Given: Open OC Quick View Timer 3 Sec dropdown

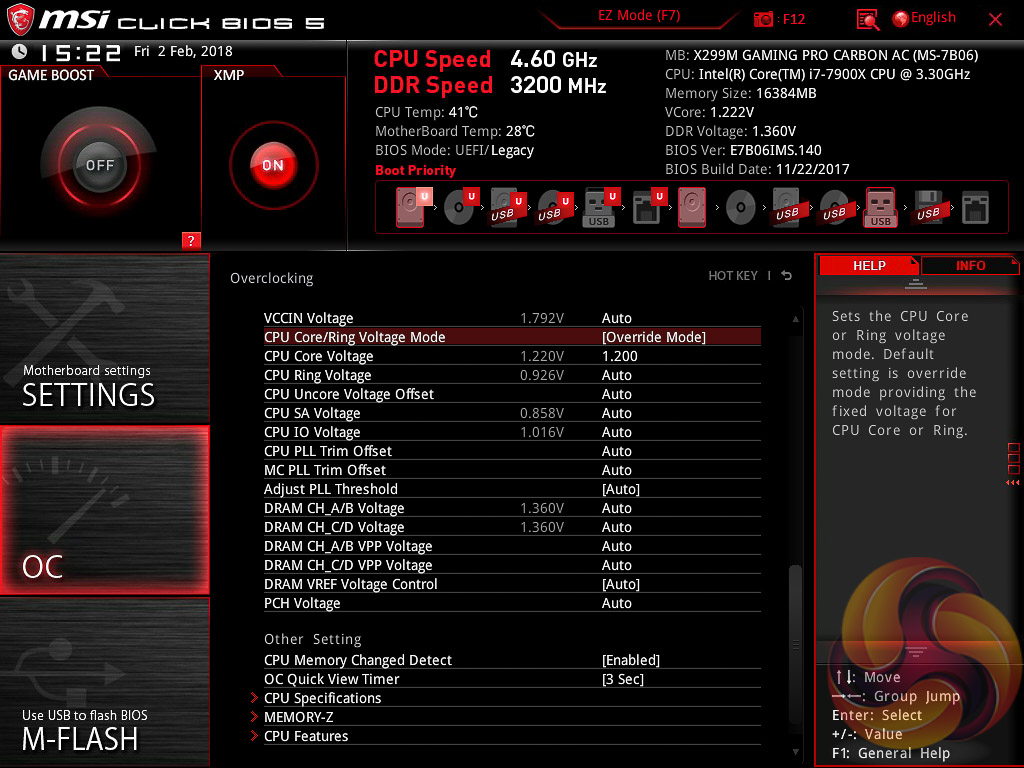Looking at the screenshot, I should pyautogui.click(x=622, y=679).
